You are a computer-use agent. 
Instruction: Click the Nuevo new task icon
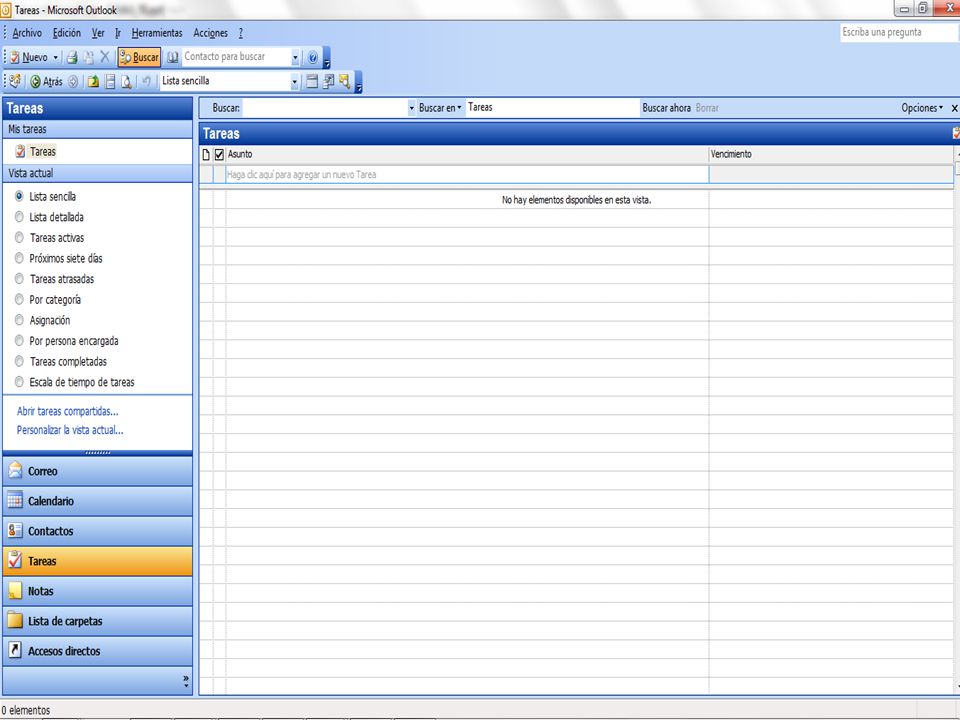point(15,58)
